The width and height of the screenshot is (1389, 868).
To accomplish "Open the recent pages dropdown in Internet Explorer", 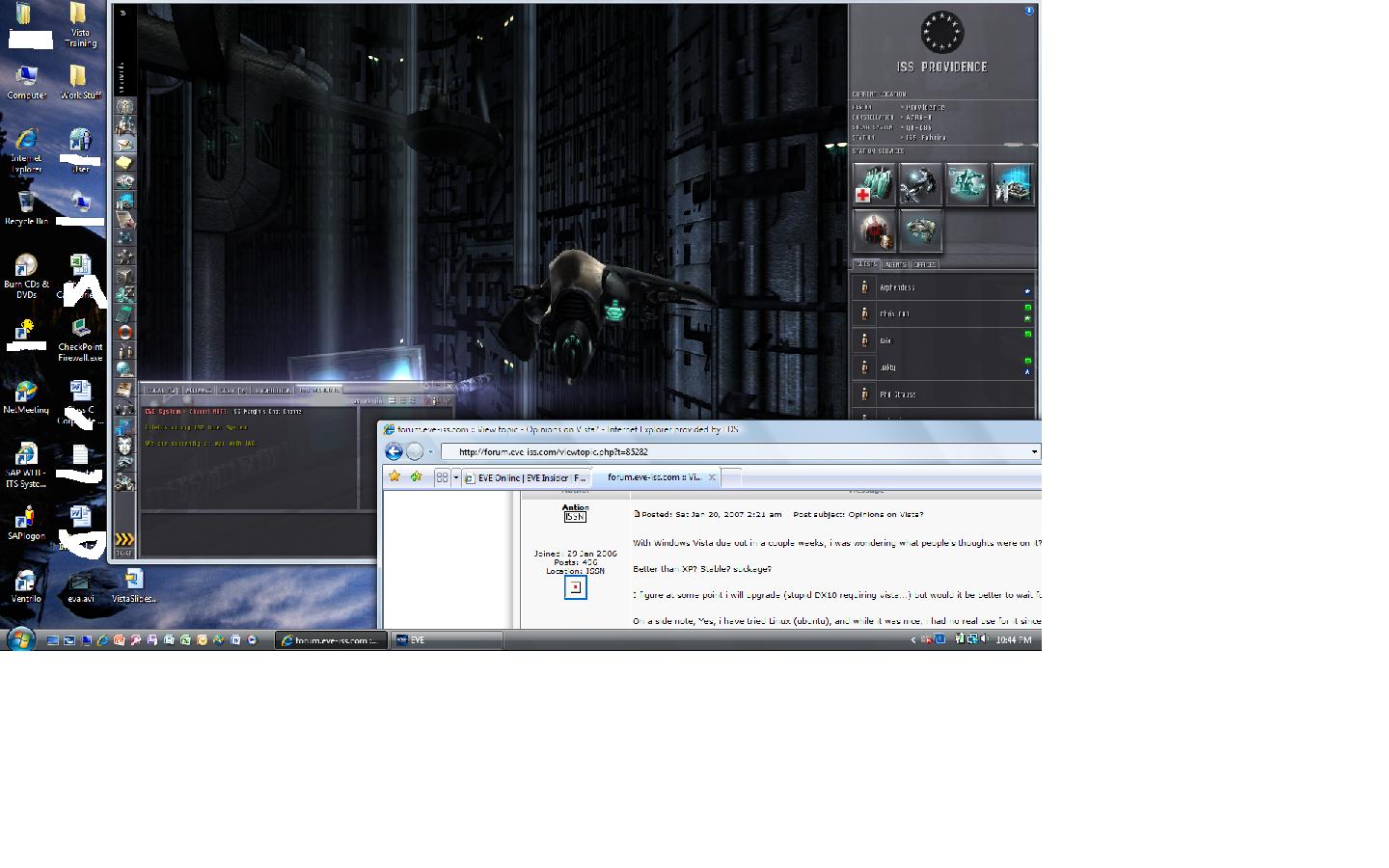I will [x=431, y=451].
